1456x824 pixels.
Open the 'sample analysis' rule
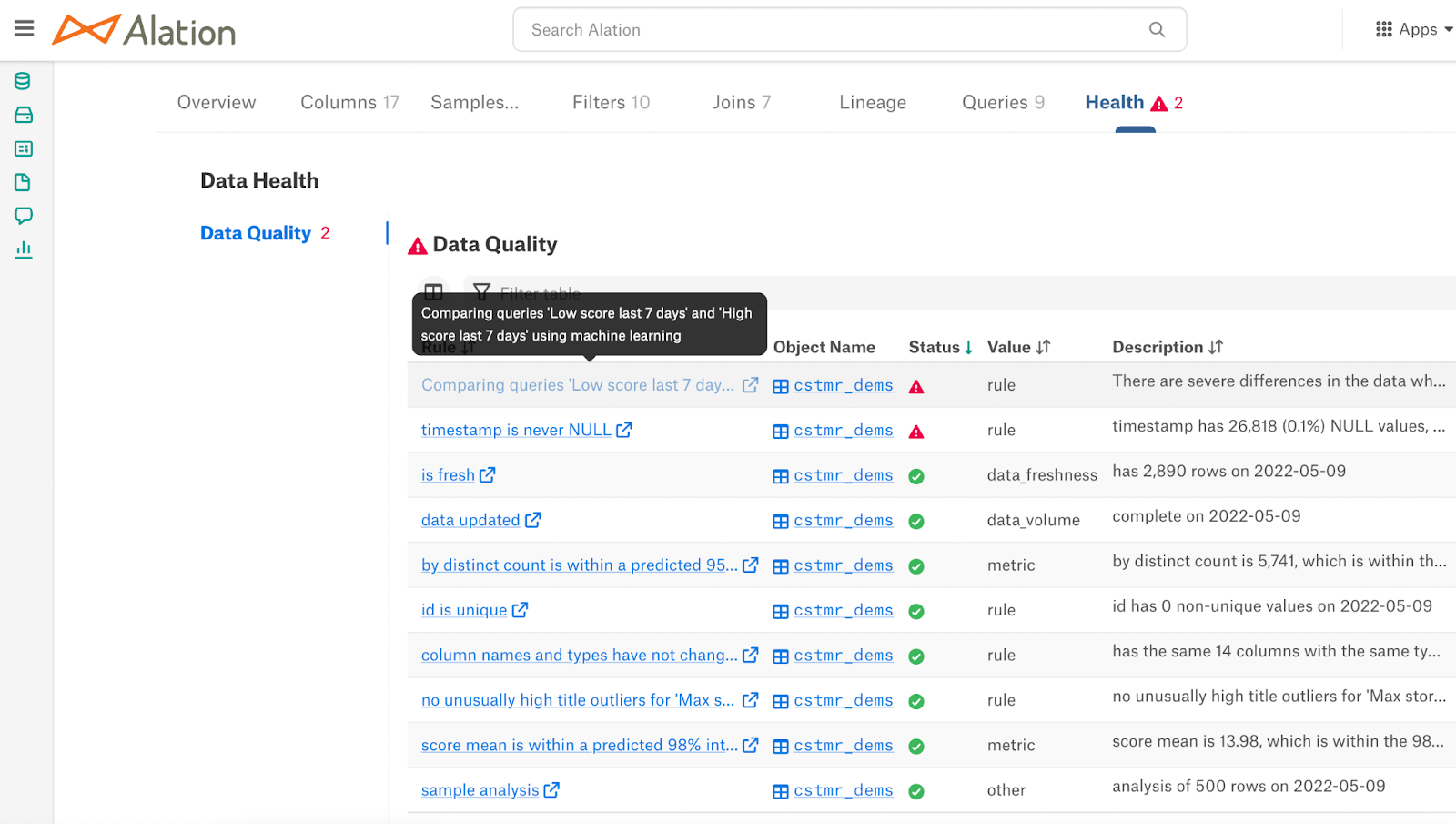point(480,790)
